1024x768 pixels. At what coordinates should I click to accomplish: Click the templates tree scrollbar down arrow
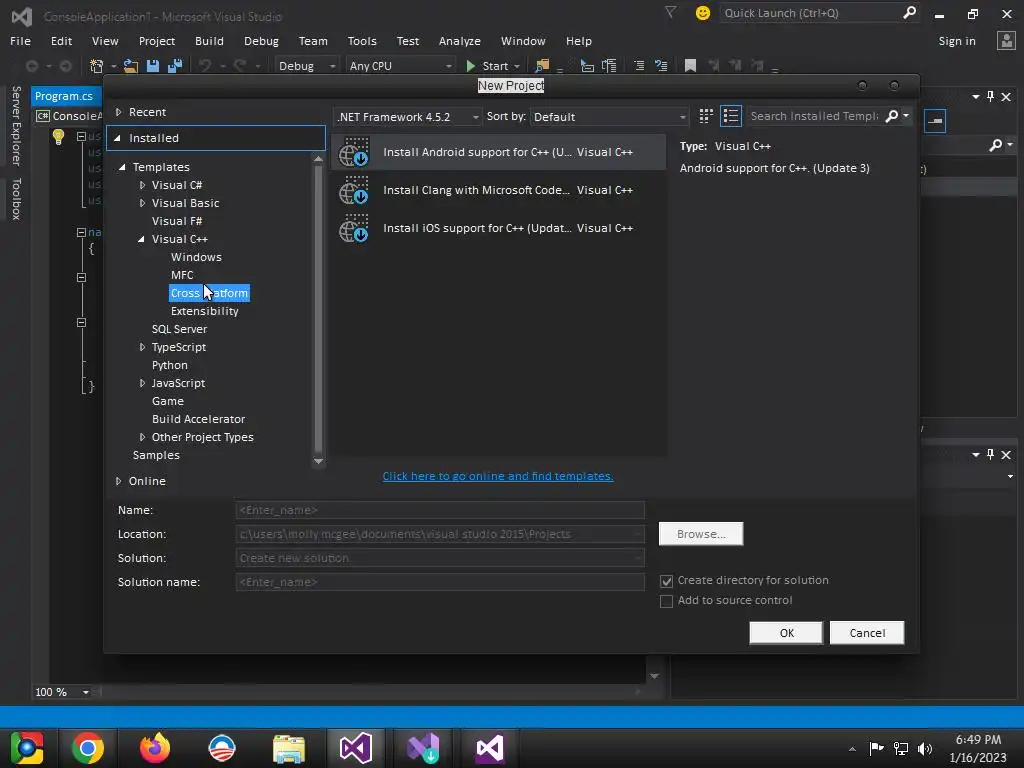coord(318,461)
